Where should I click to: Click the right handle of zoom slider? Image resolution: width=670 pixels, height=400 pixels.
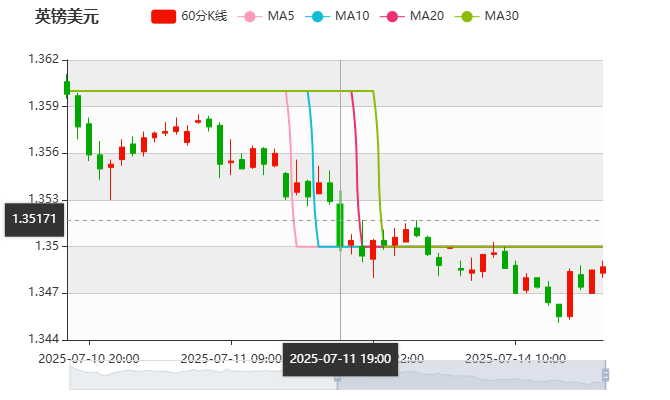click(x=606, y=374)
